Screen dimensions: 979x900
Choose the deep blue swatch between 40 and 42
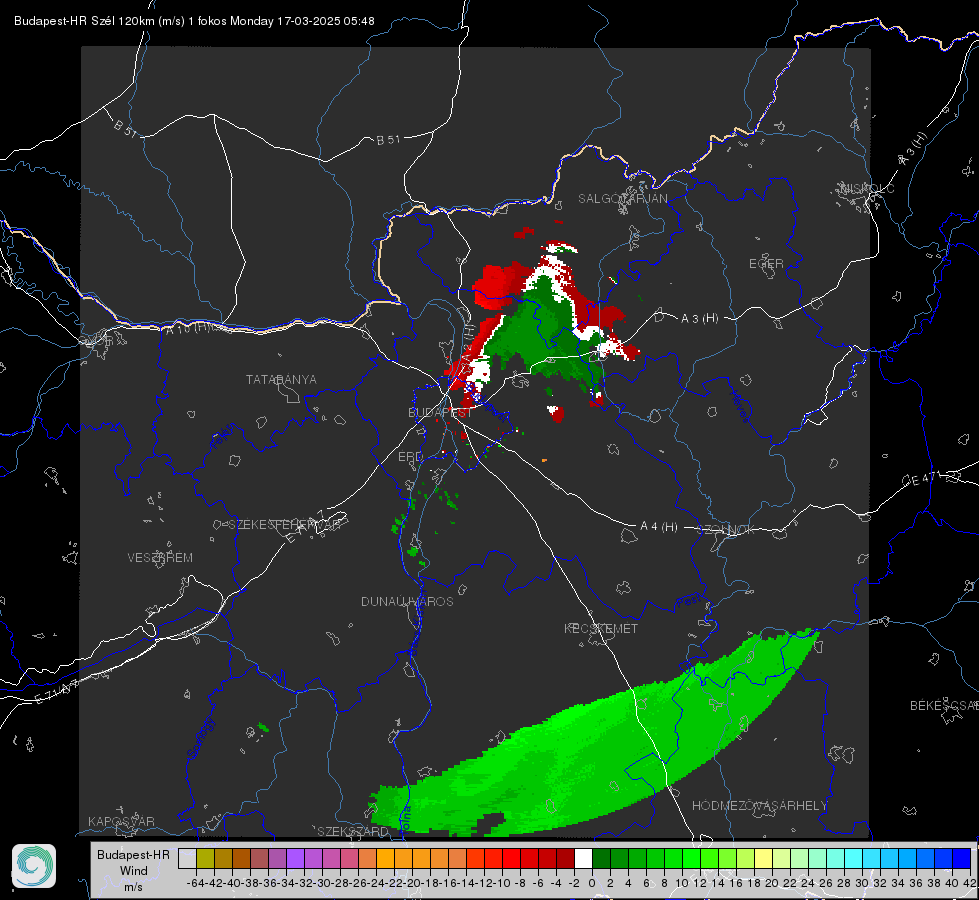pos(962,859)
